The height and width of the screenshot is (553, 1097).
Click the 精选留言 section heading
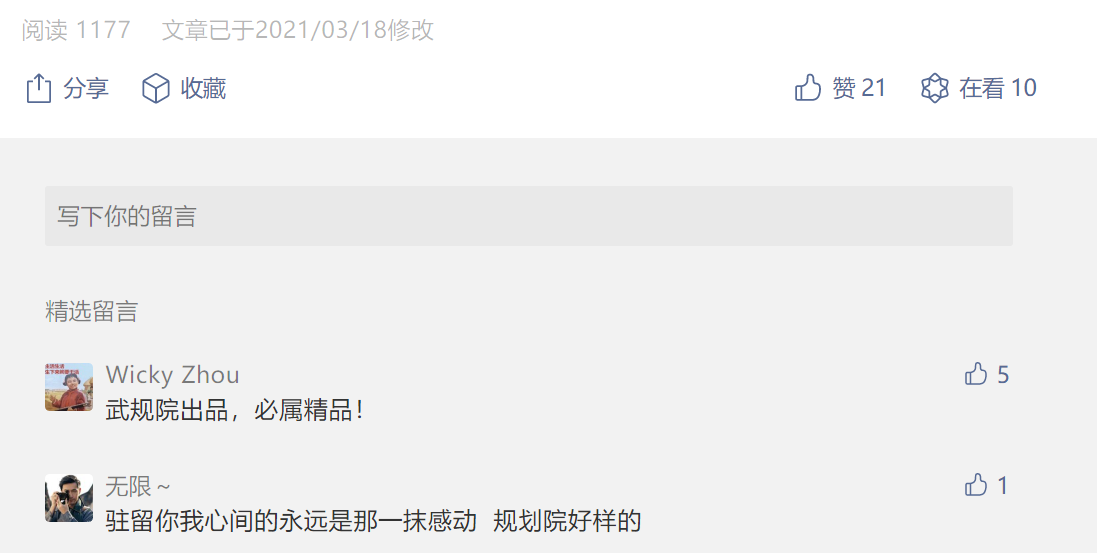[x=91, y=312]
